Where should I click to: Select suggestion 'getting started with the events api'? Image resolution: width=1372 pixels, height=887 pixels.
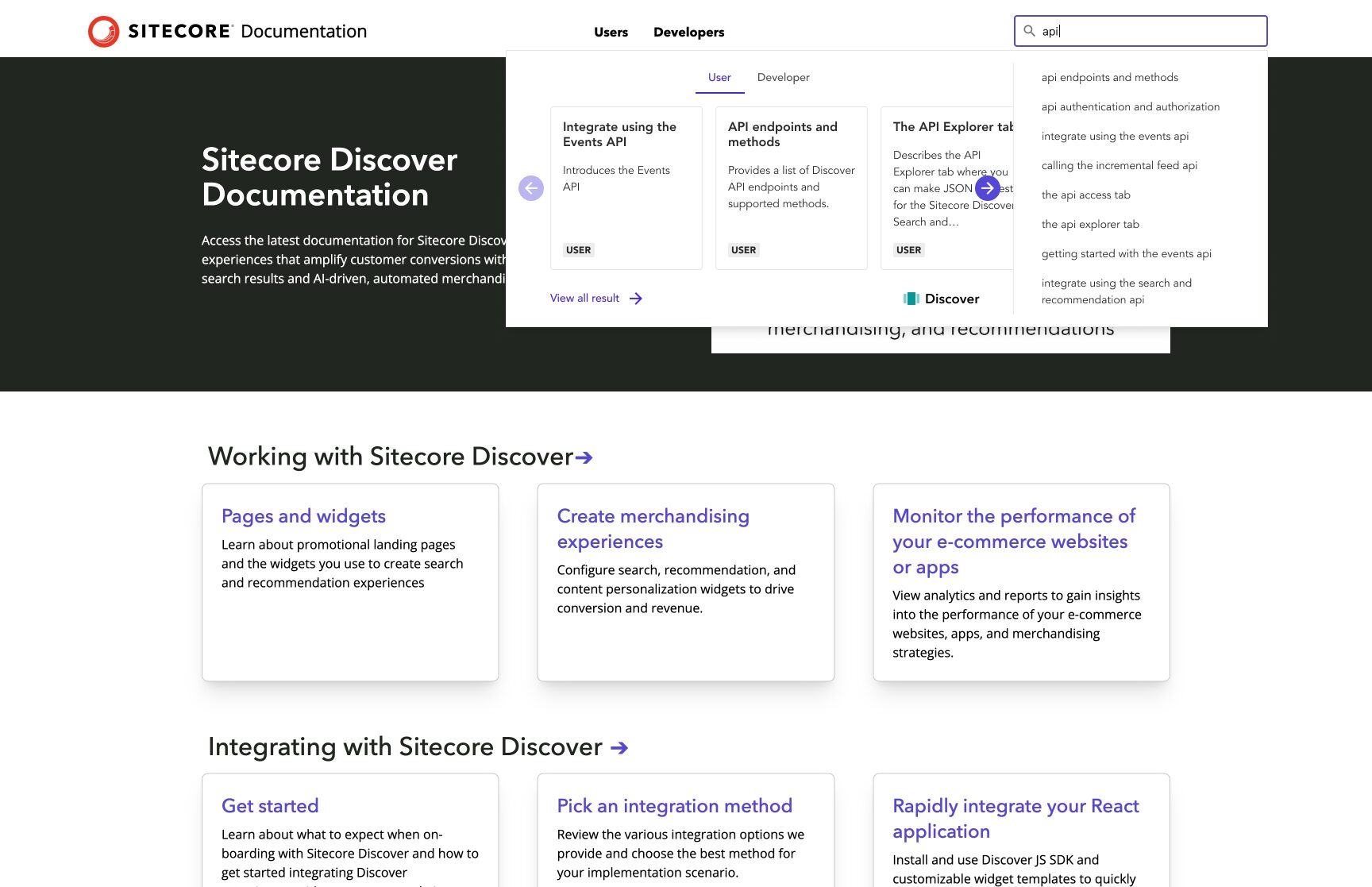(1126, 253)
